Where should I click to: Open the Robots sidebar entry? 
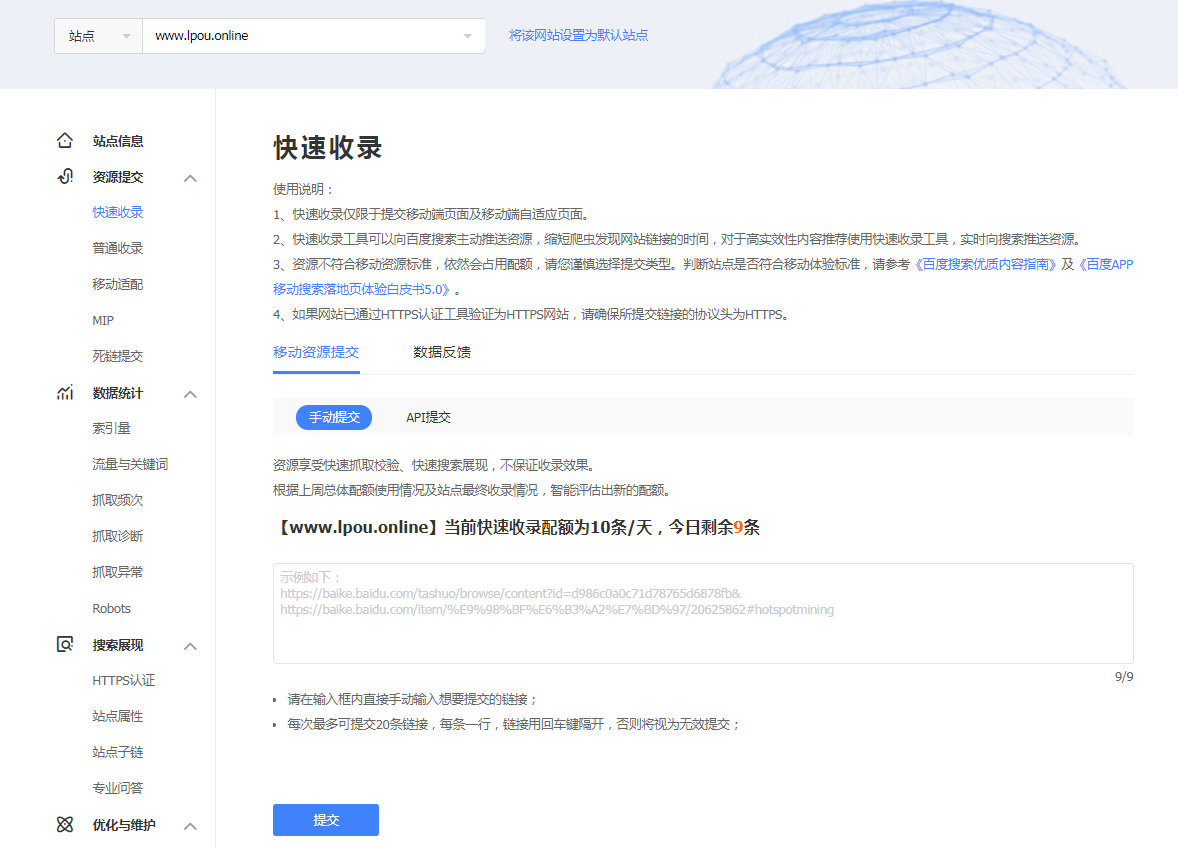111,608
